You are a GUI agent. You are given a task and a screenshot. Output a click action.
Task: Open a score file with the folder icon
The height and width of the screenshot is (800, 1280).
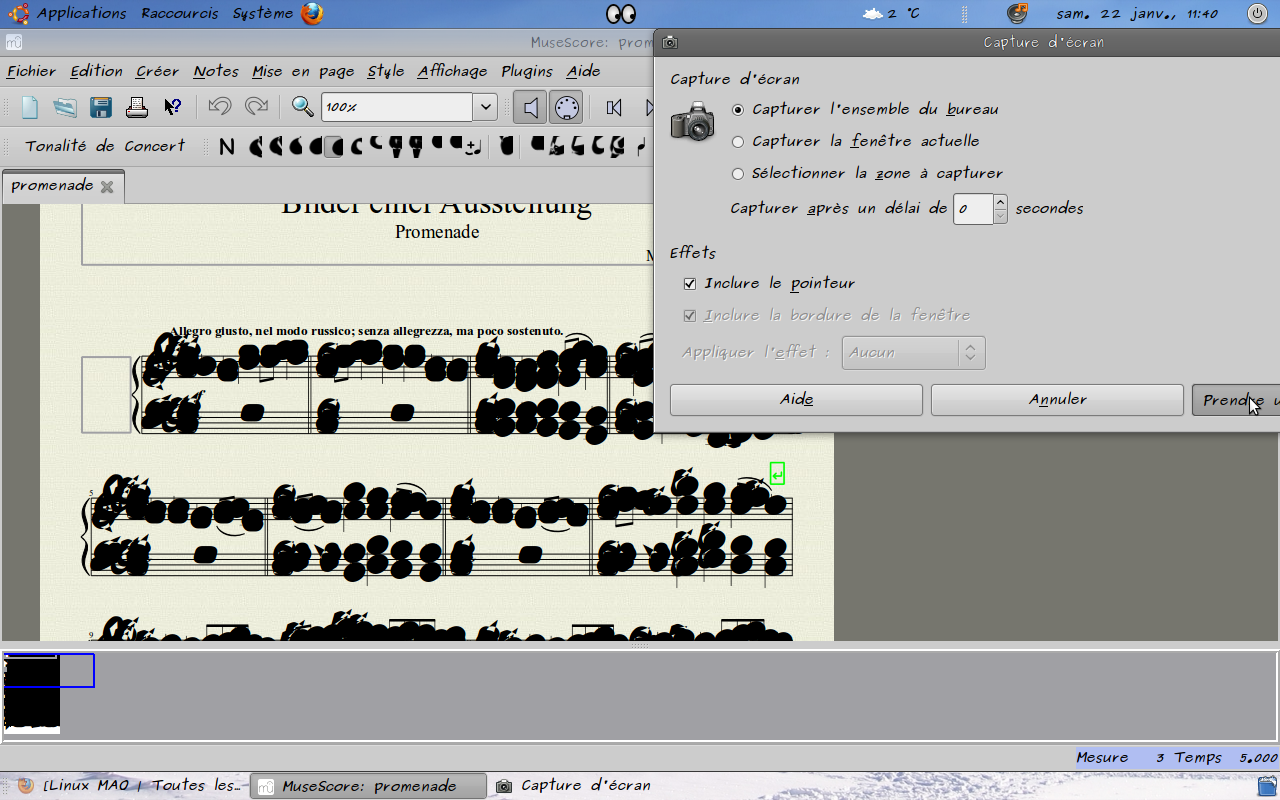point(65,106)
